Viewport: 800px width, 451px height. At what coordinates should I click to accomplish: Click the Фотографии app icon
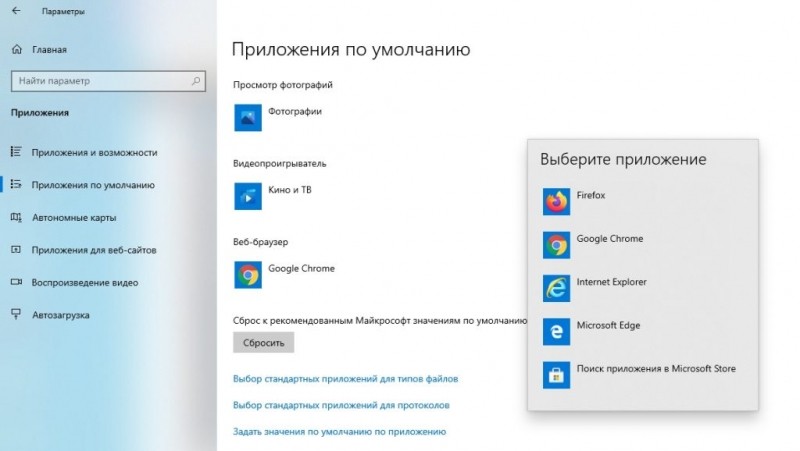coord(248,118)
